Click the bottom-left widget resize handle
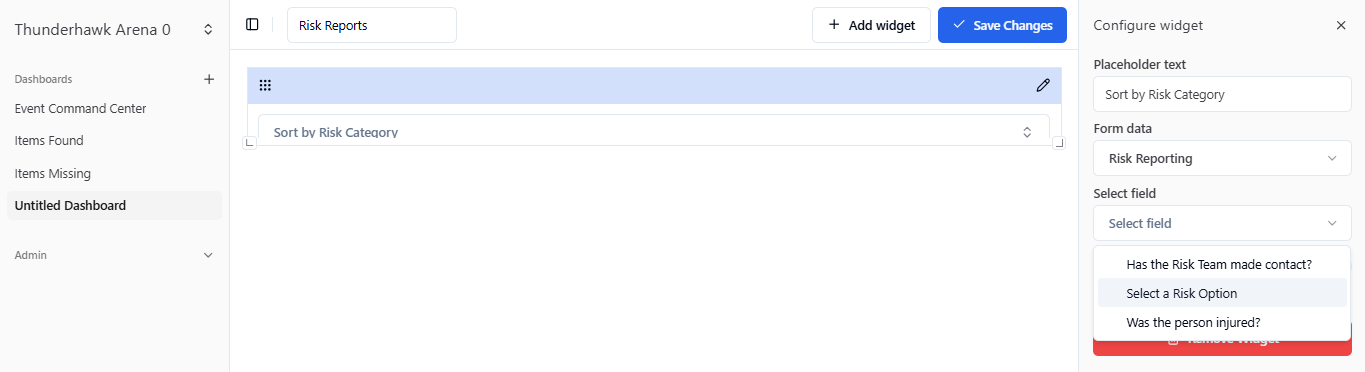The width and height of the screenshot is (1365, 372). (250, 143)
